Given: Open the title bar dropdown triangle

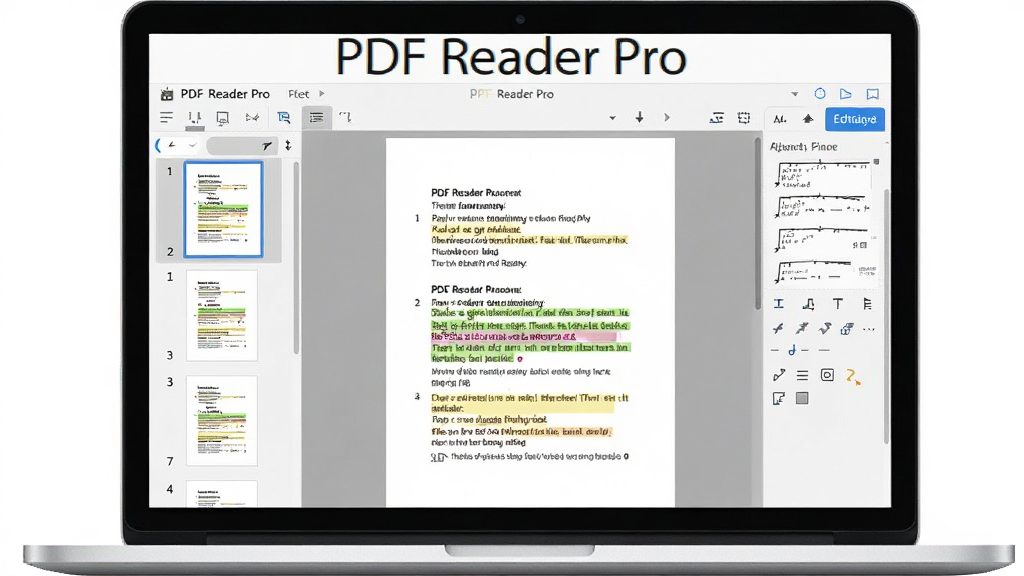Looking at the screenshot, I should 795,94.
